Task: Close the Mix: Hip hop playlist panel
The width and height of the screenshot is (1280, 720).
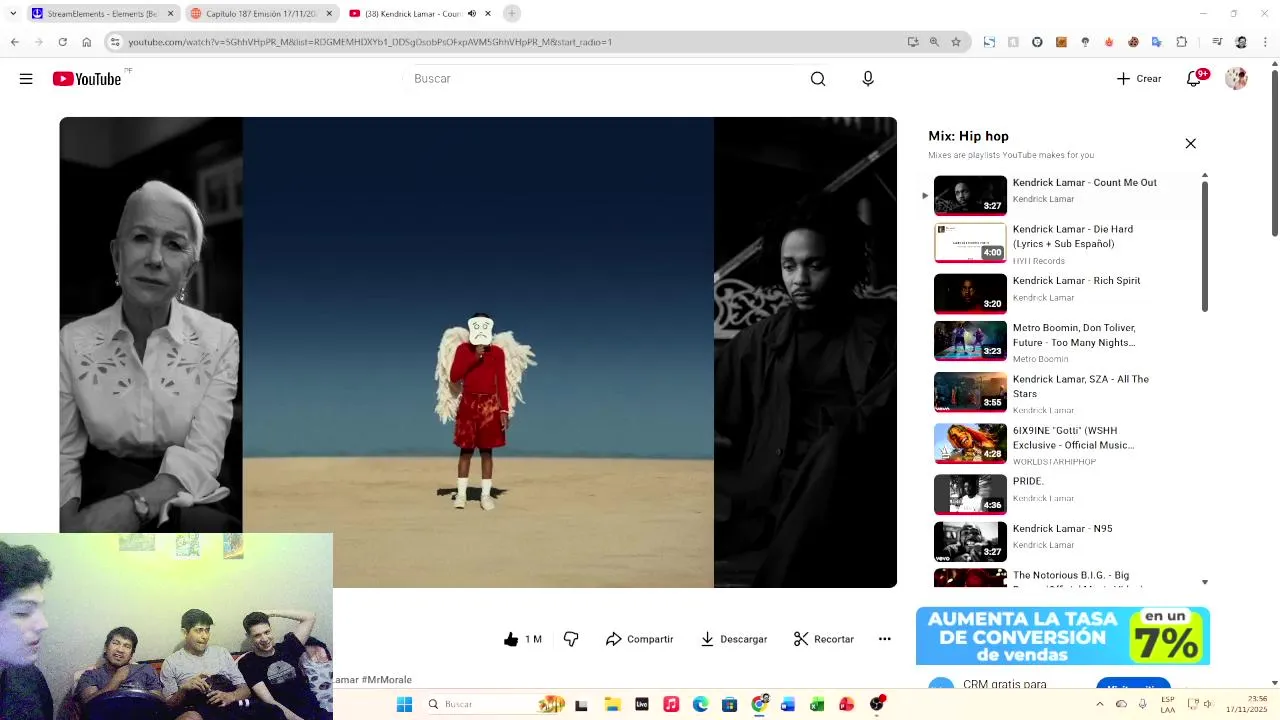Action: 1190,144
